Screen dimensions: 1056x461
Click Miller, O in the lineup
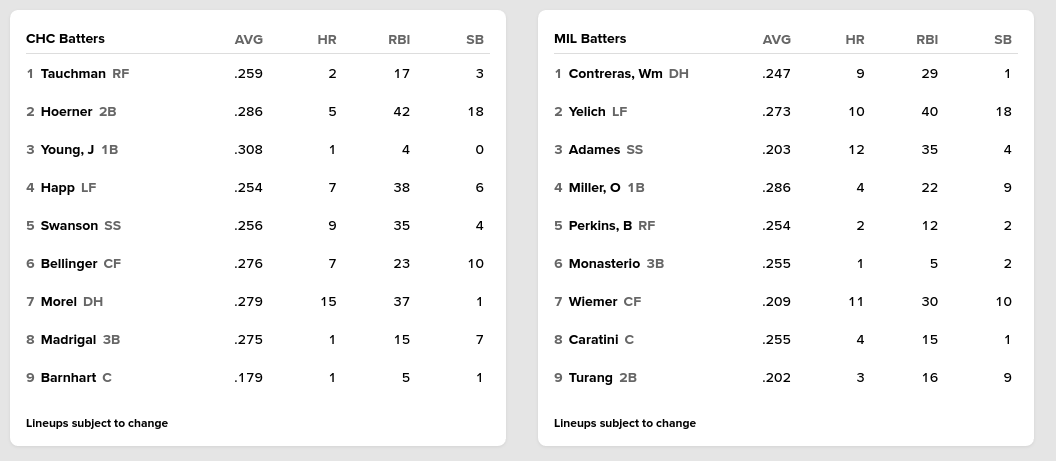pos(594,188)
